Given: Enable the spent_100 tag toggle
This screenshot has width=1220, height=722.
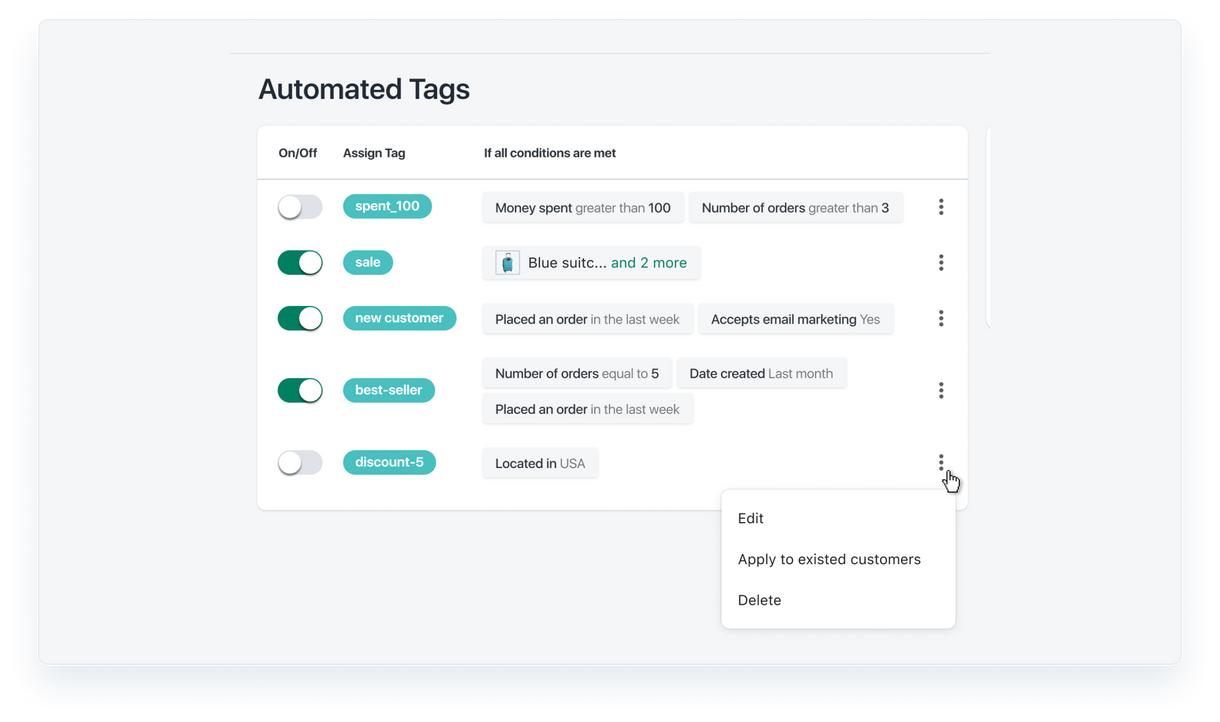Looking at the screenshot, I should tap(300, 207).
